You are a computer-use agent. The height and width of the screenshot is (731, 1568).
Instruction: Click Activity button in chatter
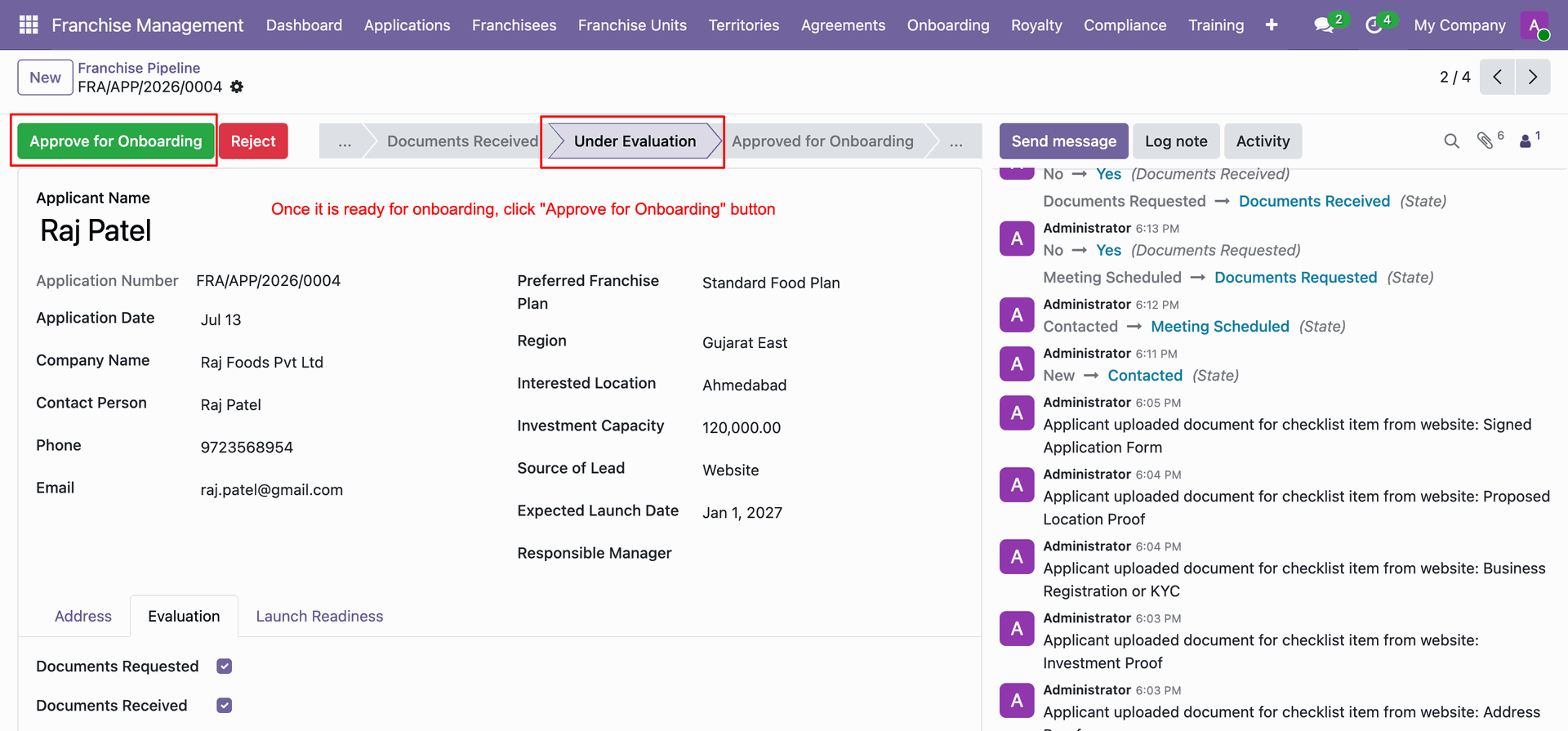pos(1263,141)
